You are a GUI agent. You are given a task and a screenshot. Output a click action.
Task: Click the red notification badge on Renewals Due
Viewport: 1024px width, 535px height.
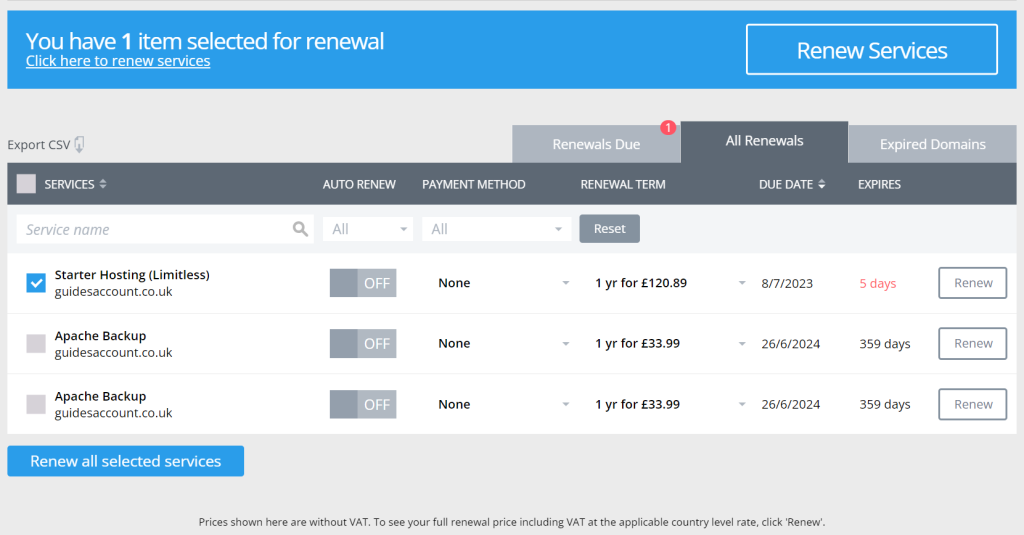[x=667, y=127]
